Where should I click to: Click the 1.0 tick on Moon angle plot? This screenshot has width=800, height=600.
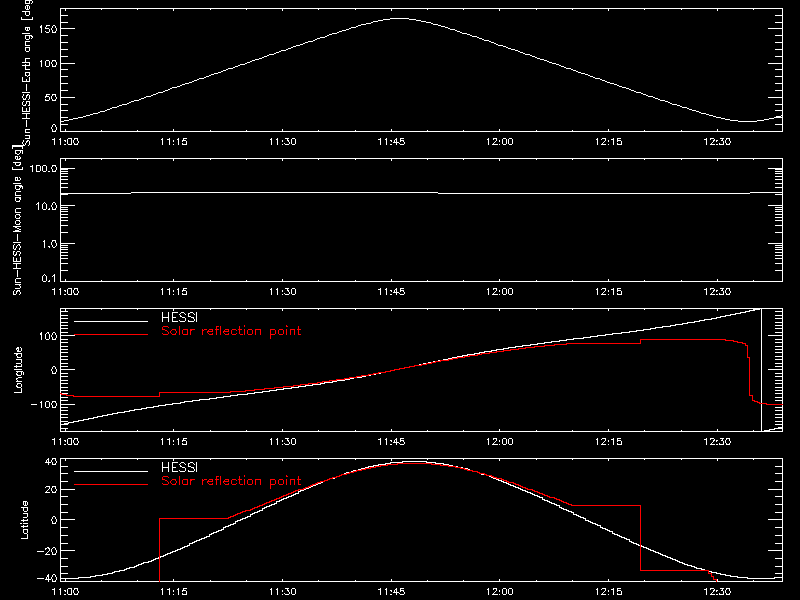click(49, 244)
